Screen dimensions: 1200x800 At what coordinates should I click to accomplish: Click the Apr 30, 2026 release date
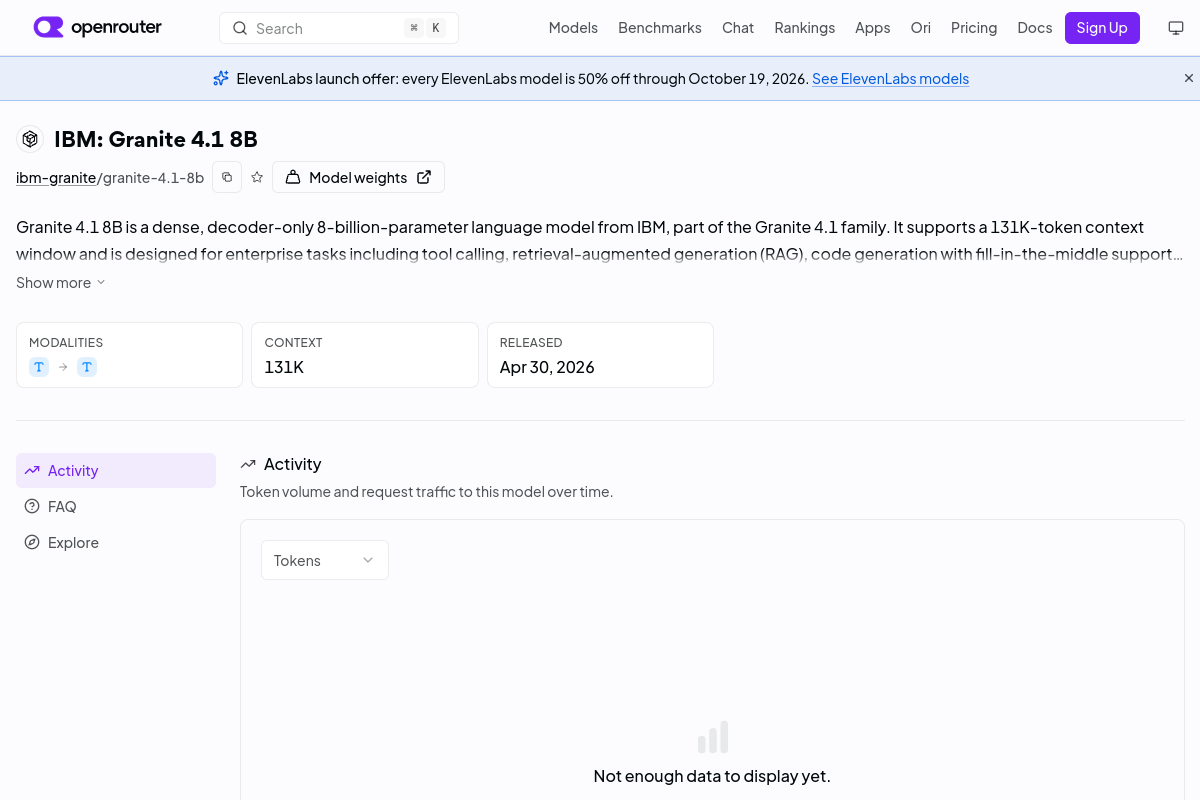tap(547, 367)
